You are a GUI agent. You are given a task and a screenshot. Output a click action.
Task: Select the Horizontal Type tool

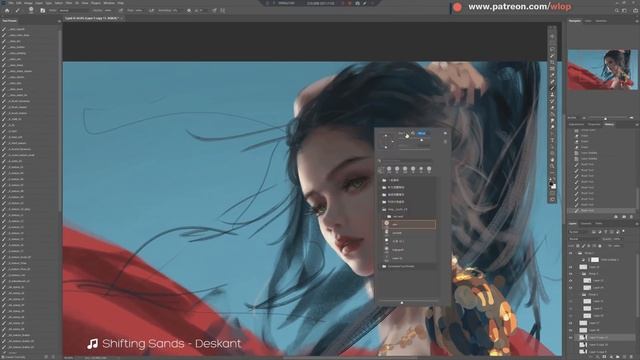(x=552, y=140)
